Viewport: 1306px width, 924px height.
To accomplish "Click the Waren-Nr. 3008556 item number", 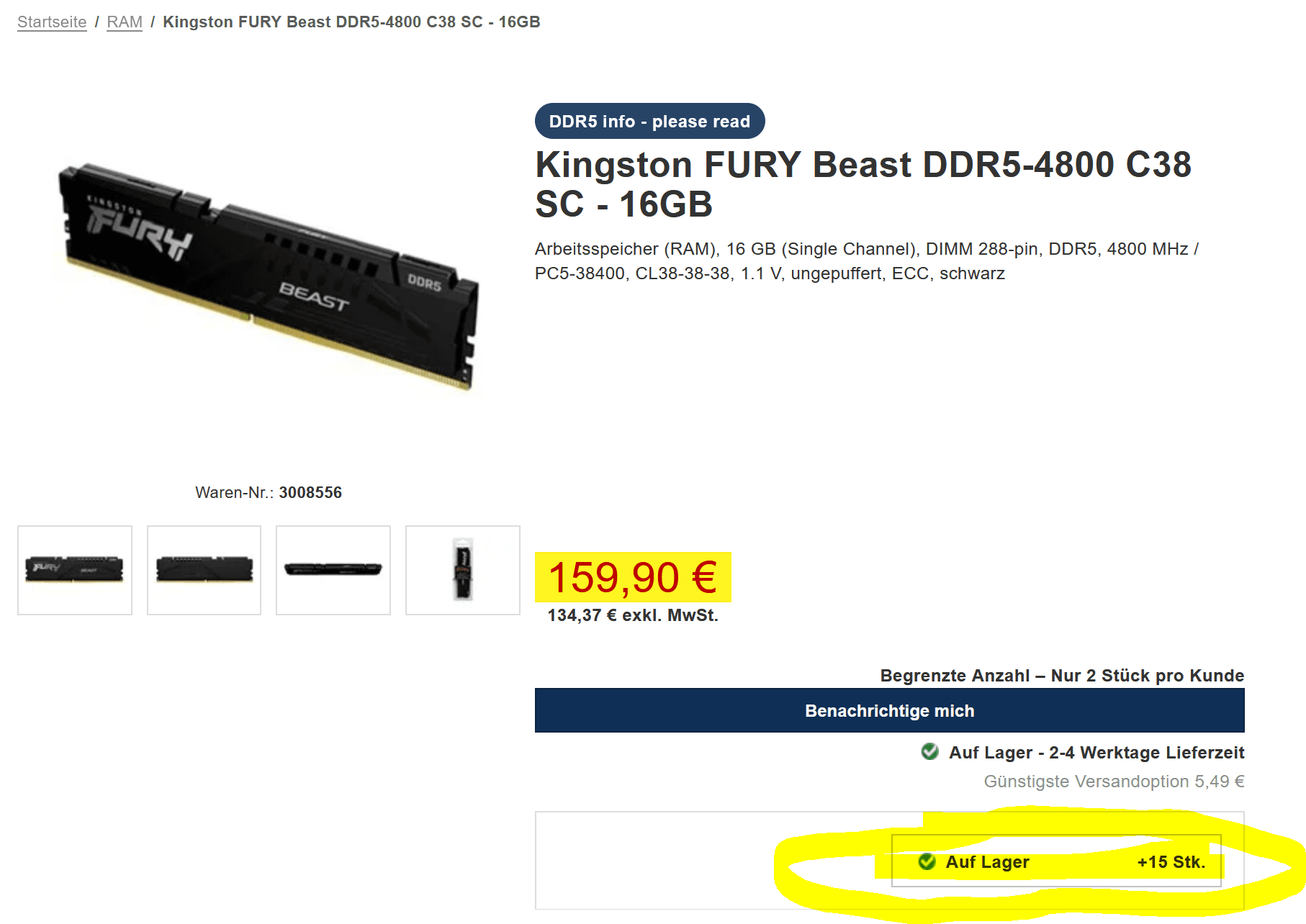I will point(269,493).
